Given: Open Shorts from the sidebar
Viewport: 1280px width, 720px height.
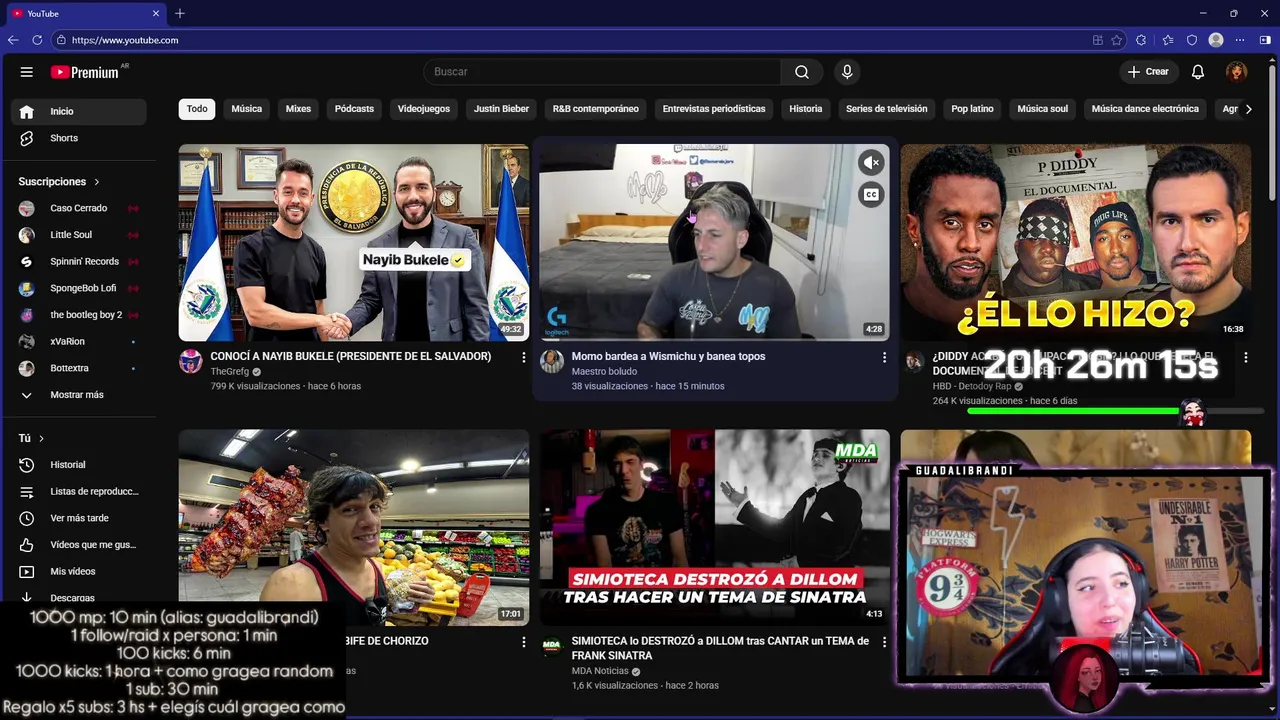Looking at the screenshot, I should (79, 138).
